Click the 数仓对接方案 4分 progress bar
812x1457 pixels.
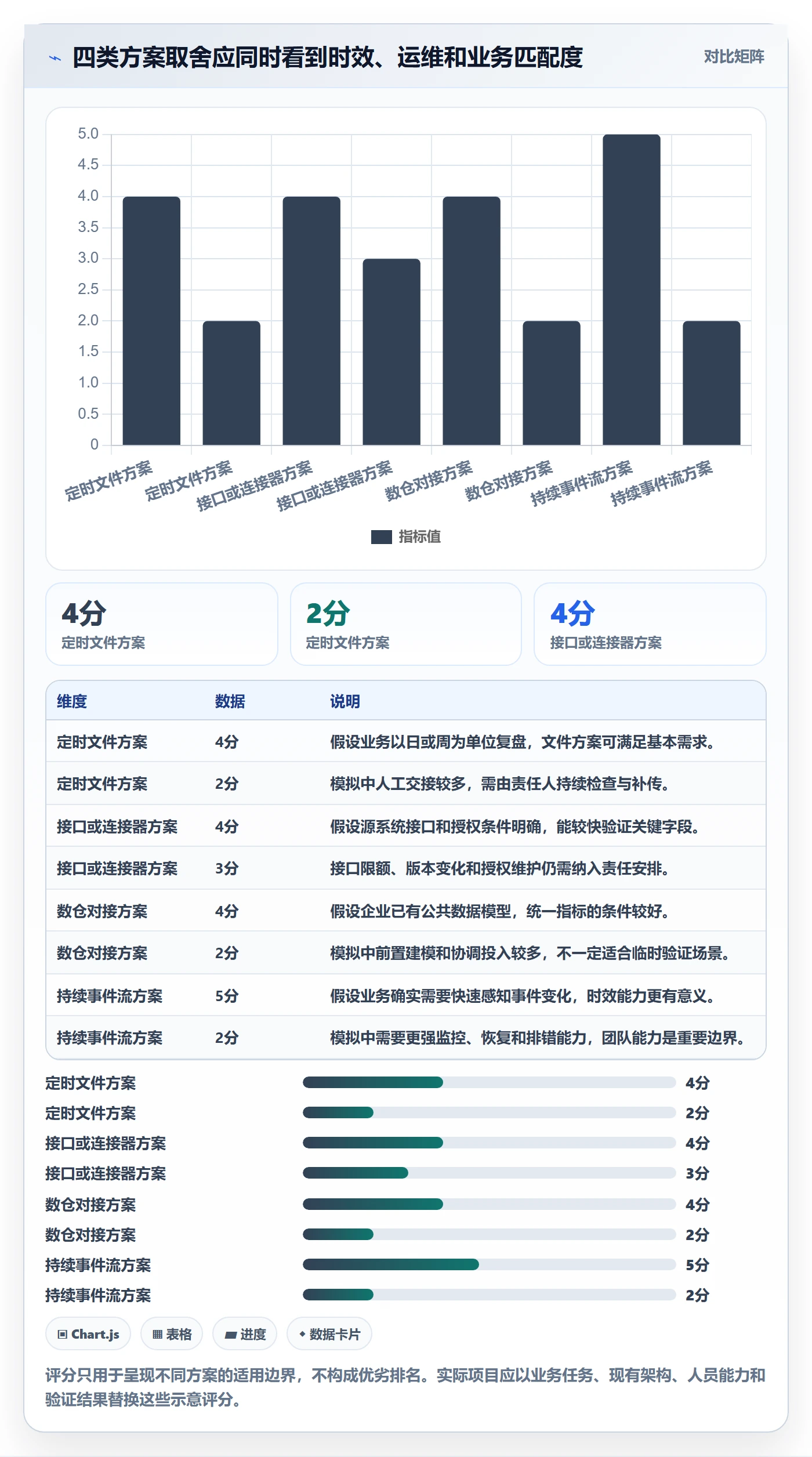pyautogui.click(x=490, y=1204)
